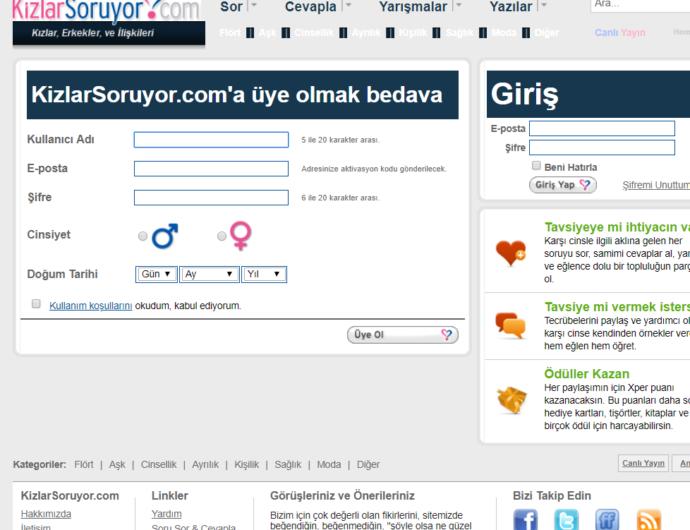Focus the signup Şifre input field
Screen dimensions: 690x530
tap(211, 198)
